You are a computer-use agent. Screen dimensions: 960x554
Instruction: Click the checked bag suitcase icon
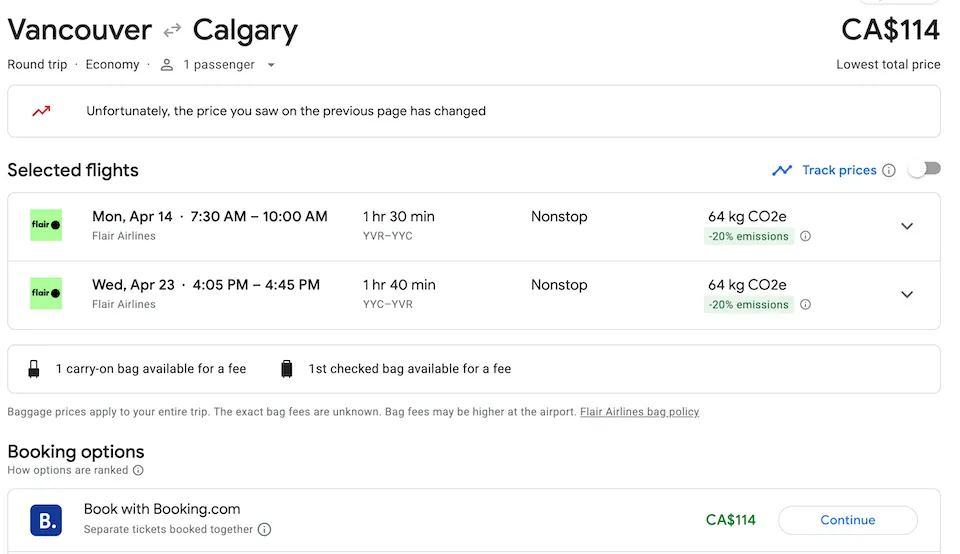tap(287, 369)
